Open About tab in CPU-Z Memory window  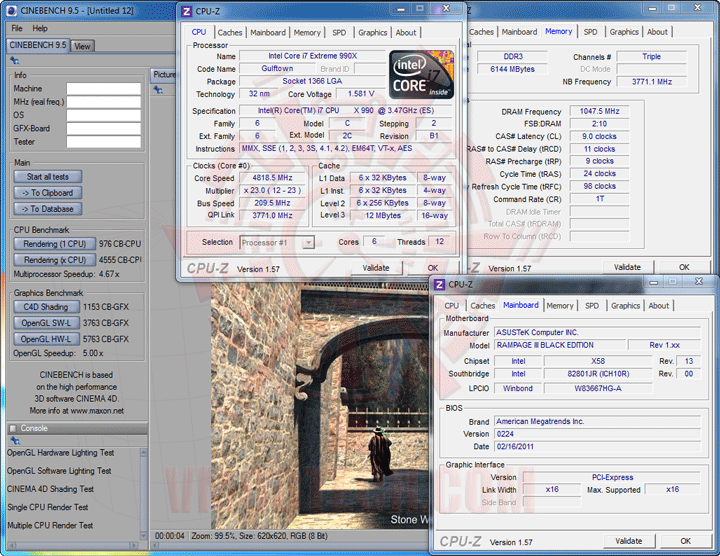coord(657,32)
